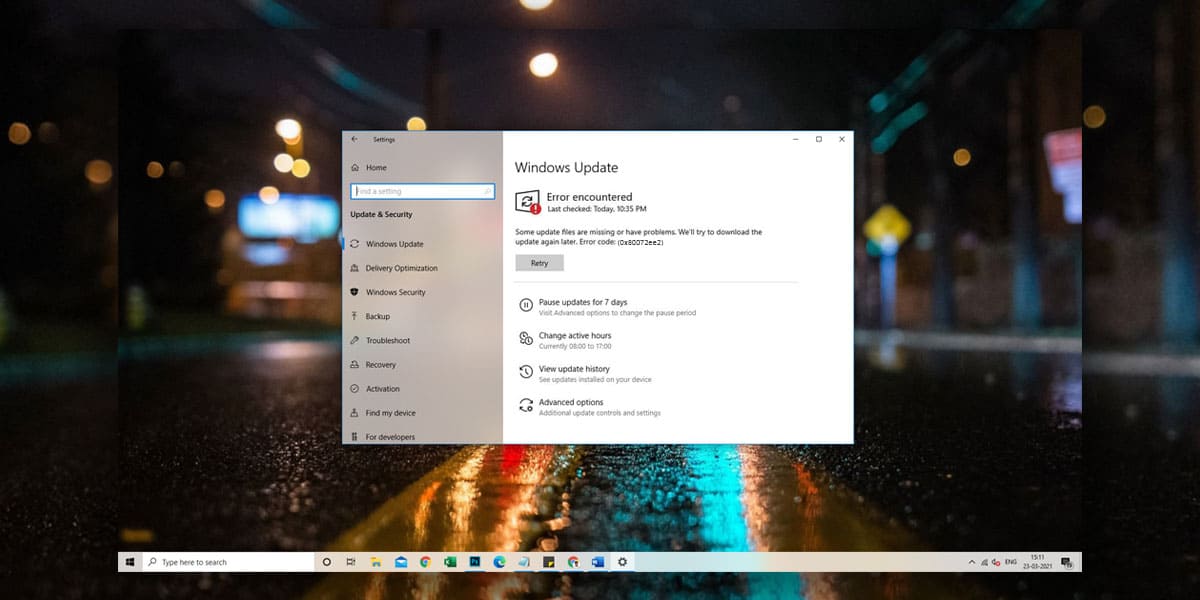The height and width of the screenshot is (600, 1200).
Task: Open Pause updates for 7 days
Action: point(583,302)
